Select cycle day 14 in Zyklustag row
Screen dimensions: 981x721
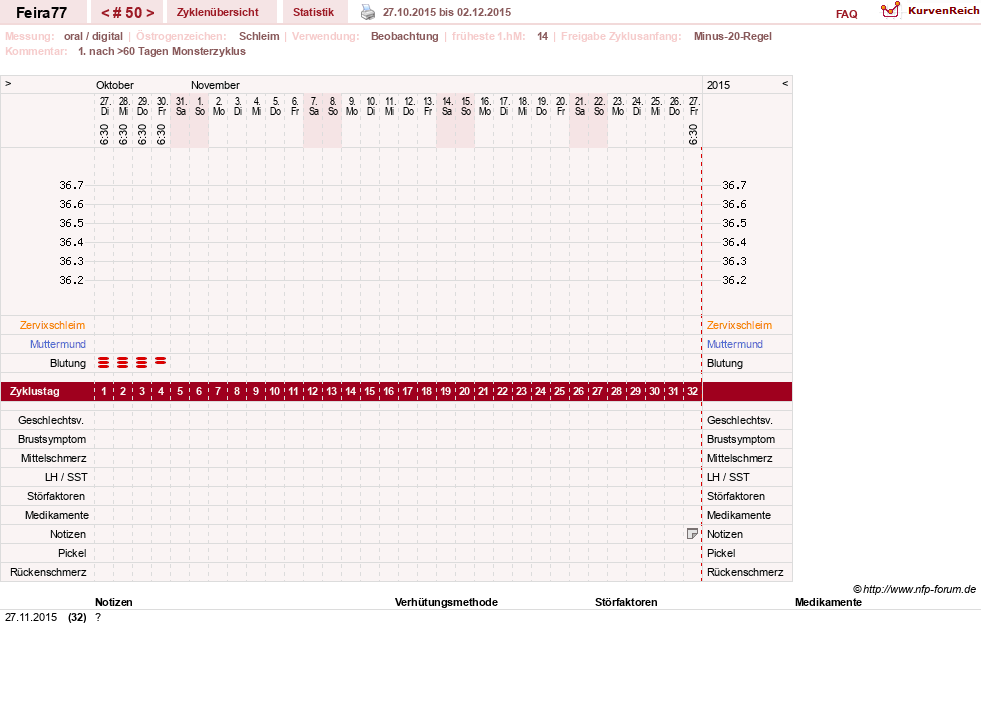coord(350,391)
